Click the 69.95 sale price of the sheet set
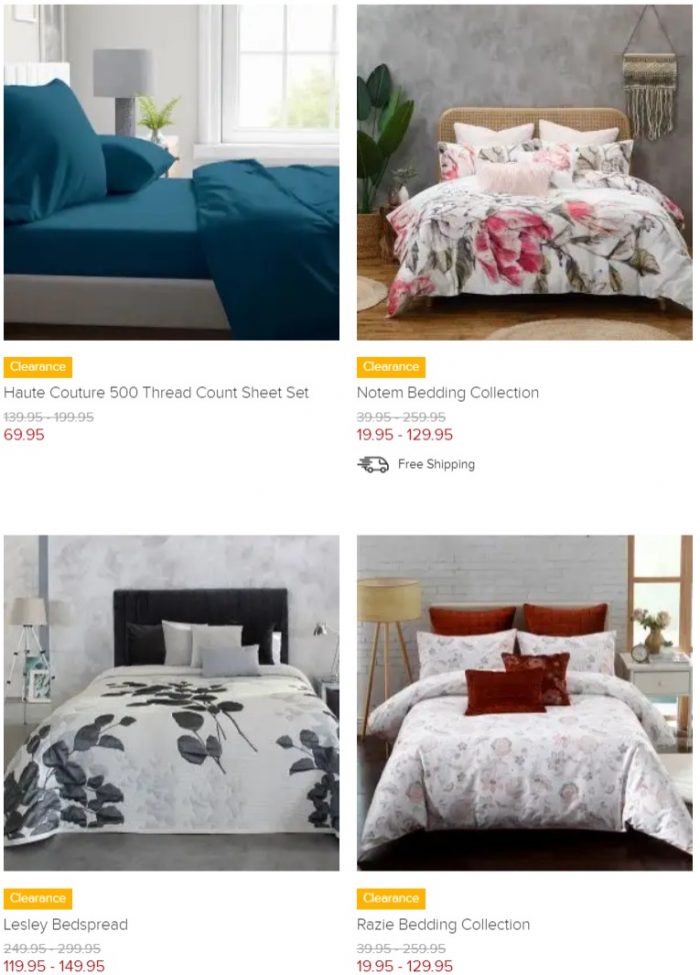The height and width of the screenshot is (975, 700). tap(24, 435)
